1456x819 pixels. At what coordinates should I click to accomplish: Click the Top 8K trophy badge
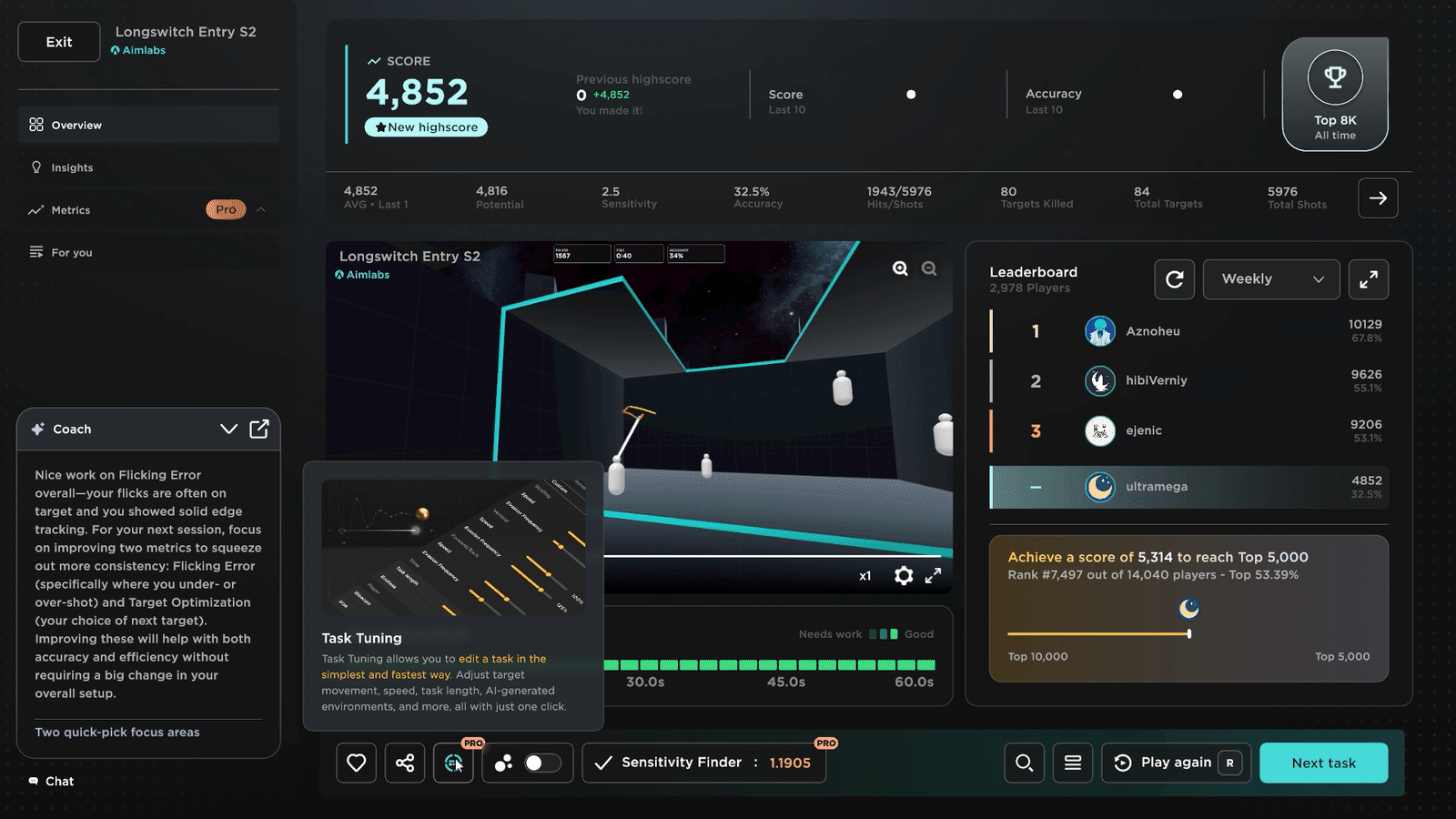pyautogui.click(x=1335, y=95)
